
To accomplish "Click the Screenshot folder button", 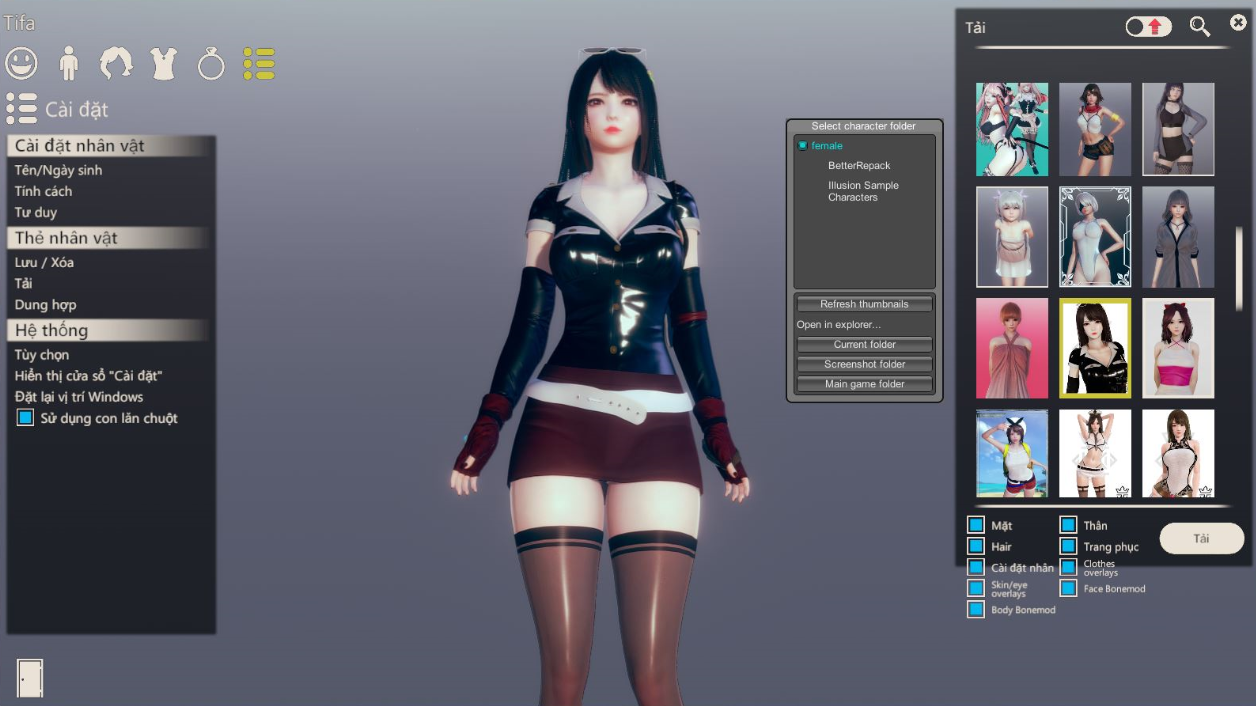I will (x=865, y=364).
